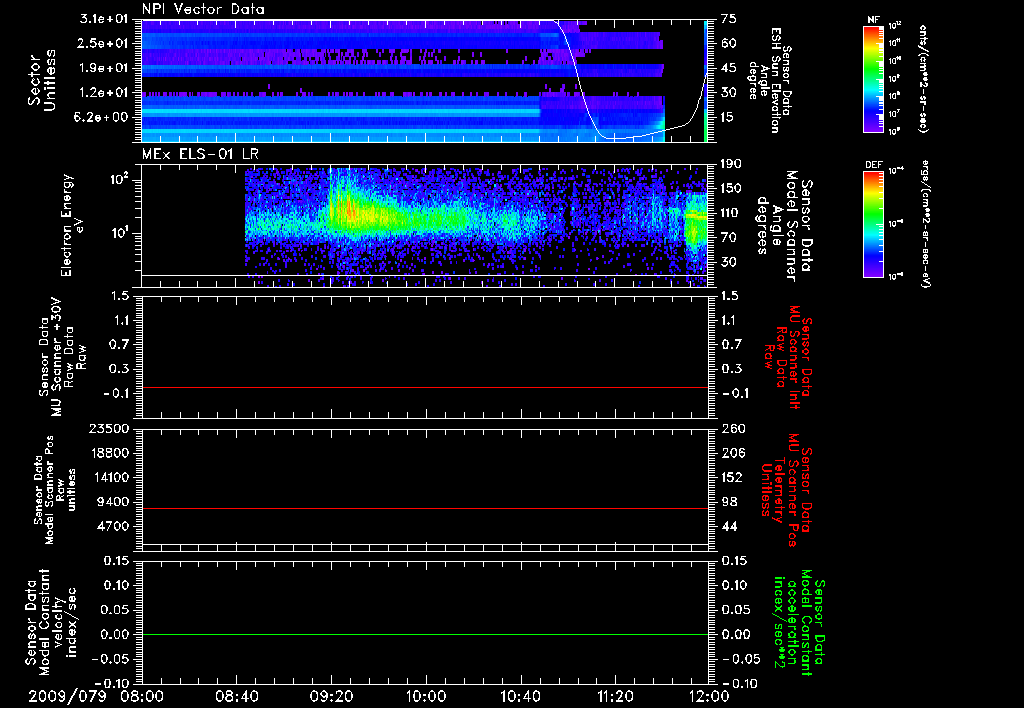
Task: Click the '08:40' time axis label
Action: pos(236,696)
